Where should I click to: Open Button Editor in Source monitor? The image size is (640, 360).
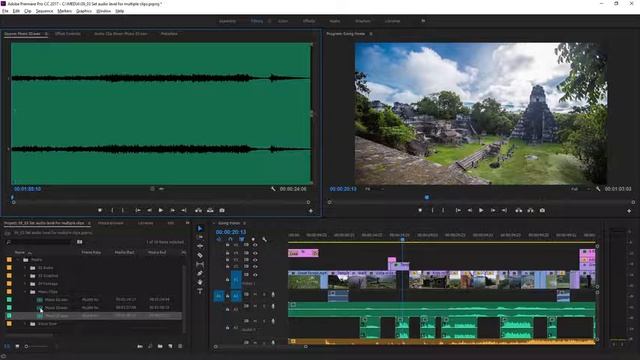(311, 211)
